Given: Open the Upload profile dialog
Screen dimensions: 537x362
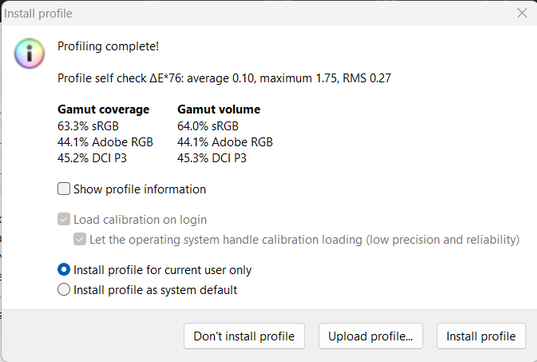Looking at the screenshot, I should pos(371,336).
